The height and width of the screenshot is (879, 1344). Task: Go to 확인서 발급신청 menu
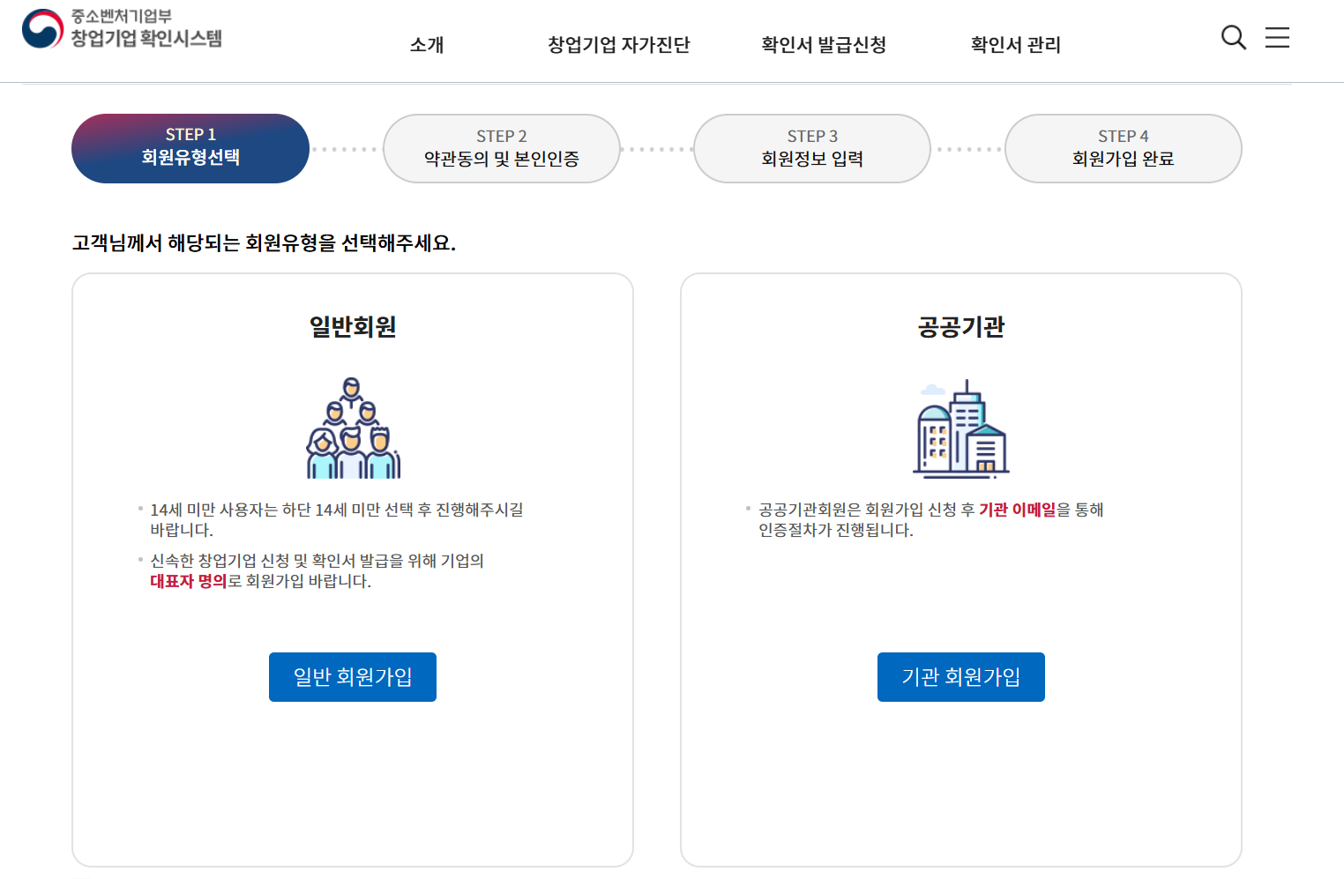[x=823, y=45]
